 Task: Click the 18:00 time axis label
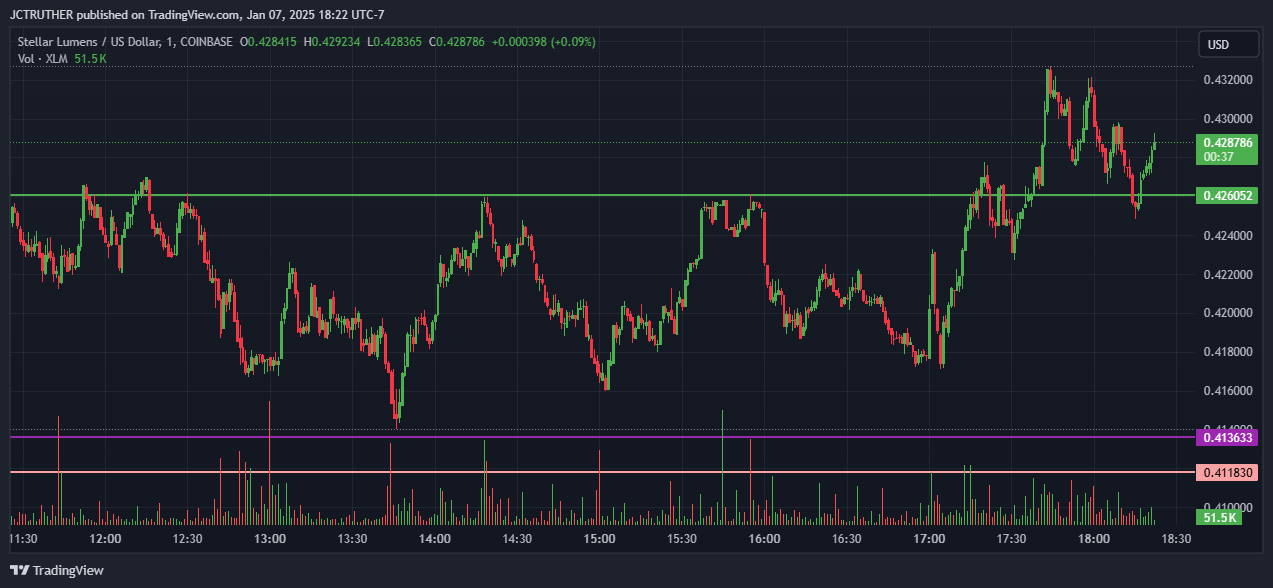(x=1094, y=538)
